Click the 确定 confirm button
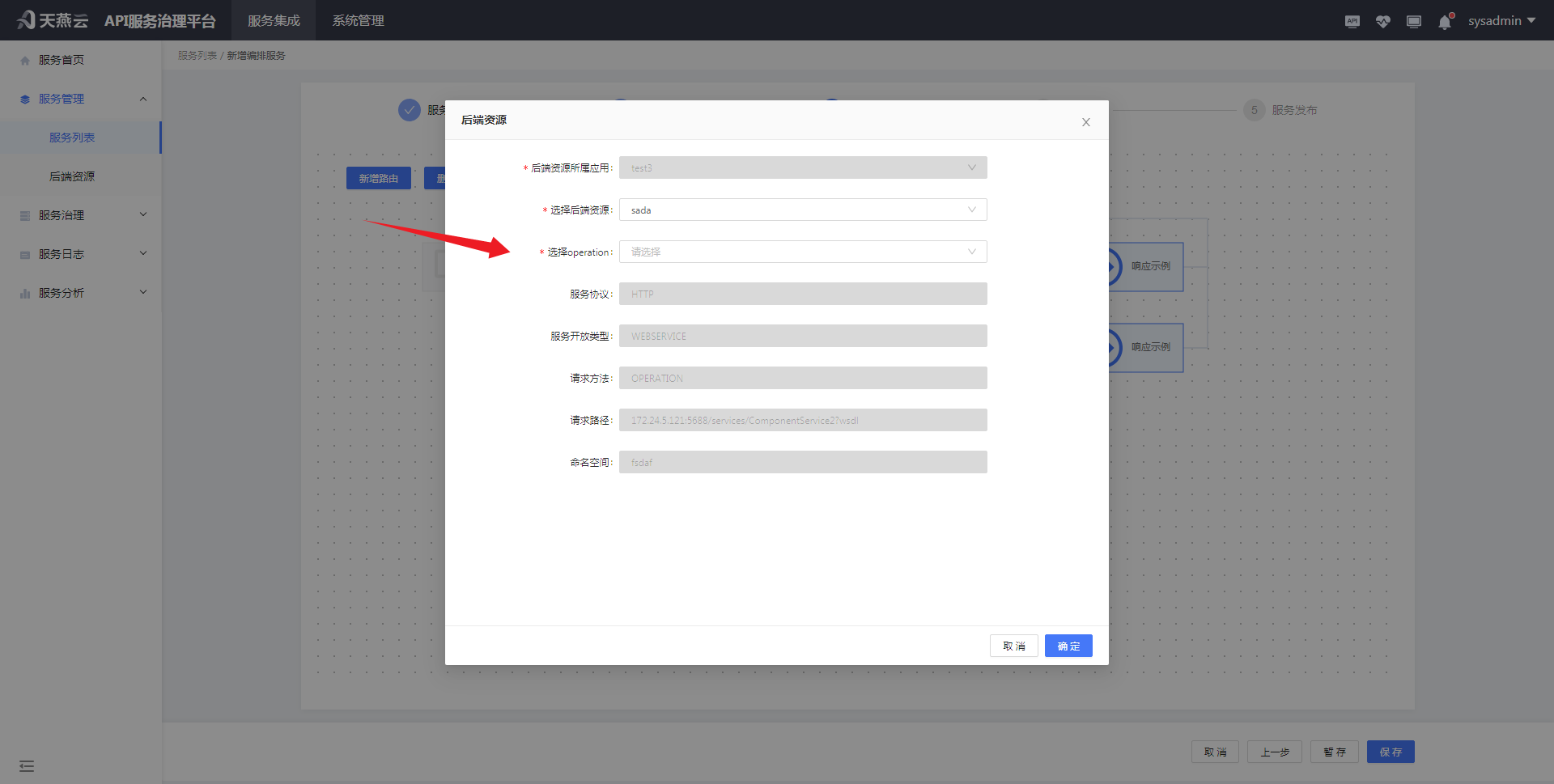 tap(1068, 646)
